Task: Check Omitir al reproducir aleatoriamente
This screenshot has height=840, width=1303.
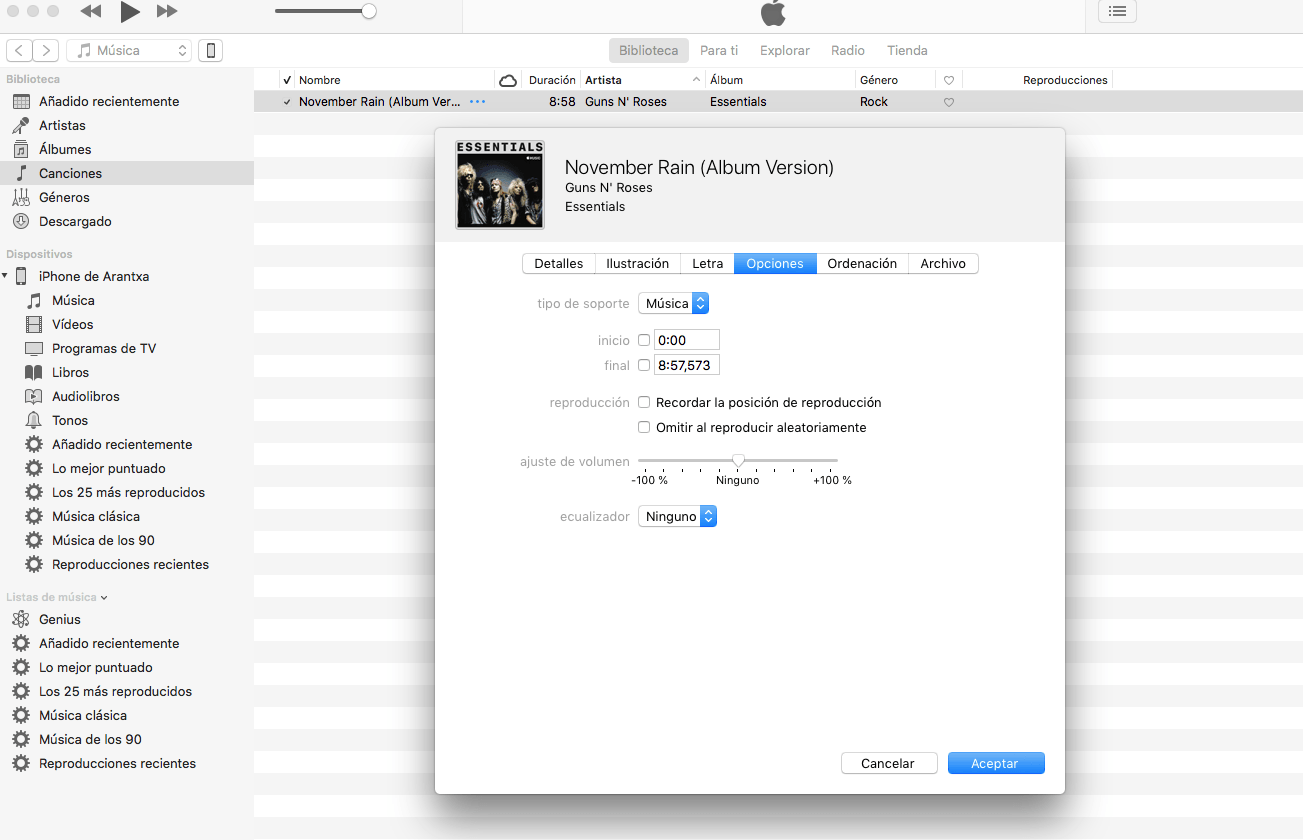Action: tap(644, 427)
